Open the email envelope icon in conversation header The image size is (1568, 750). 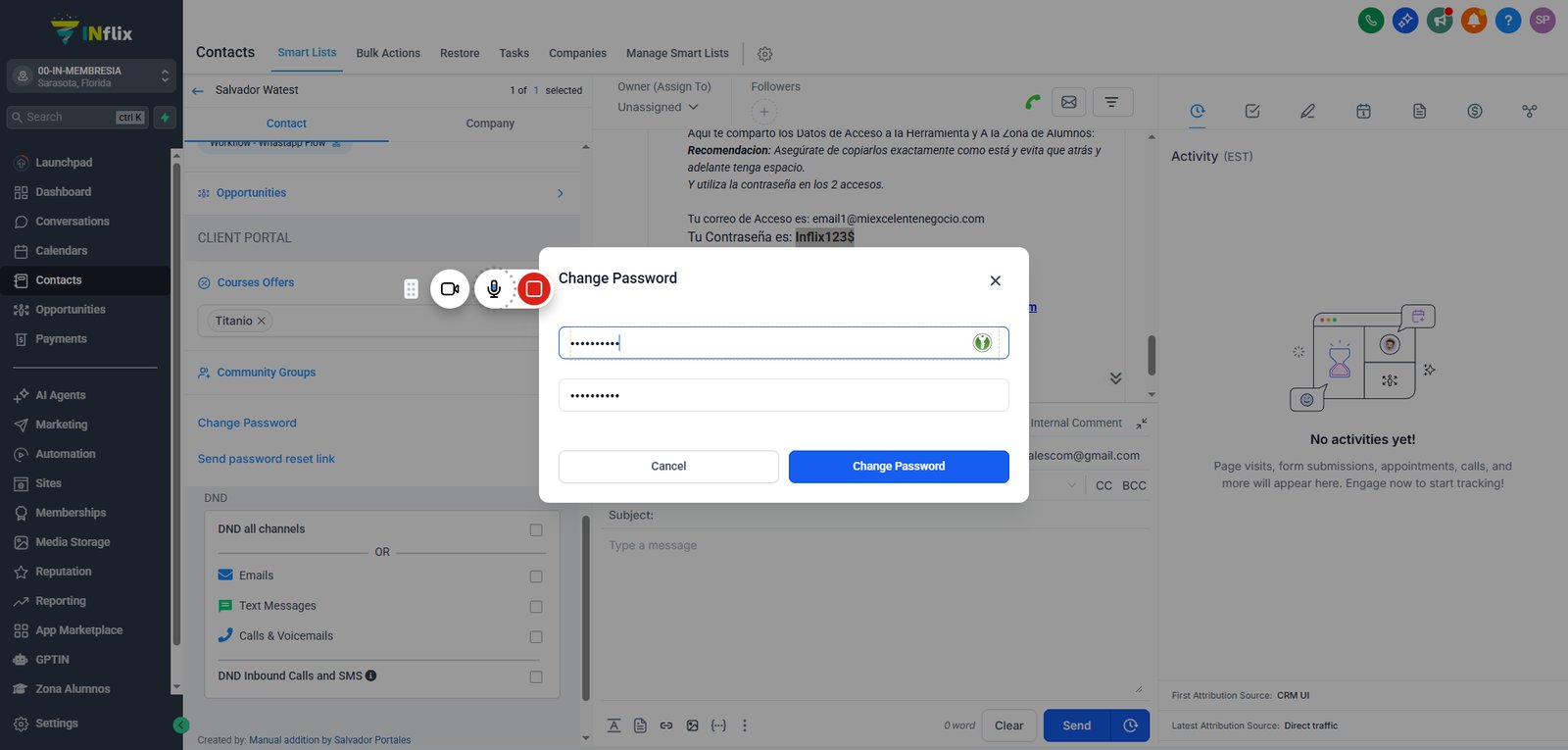tap(1068, 102)
